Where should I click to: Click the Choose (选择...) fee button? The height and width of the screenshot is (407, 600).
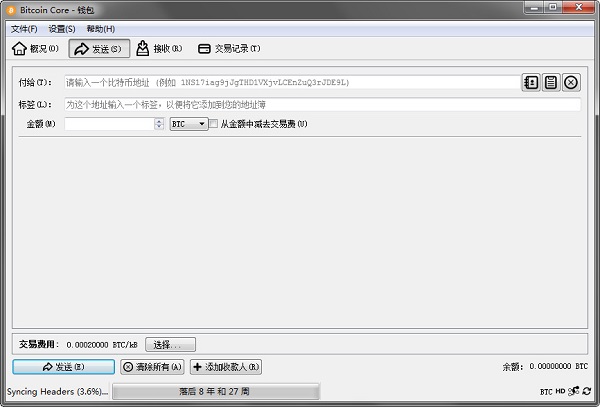pos(170,345)
